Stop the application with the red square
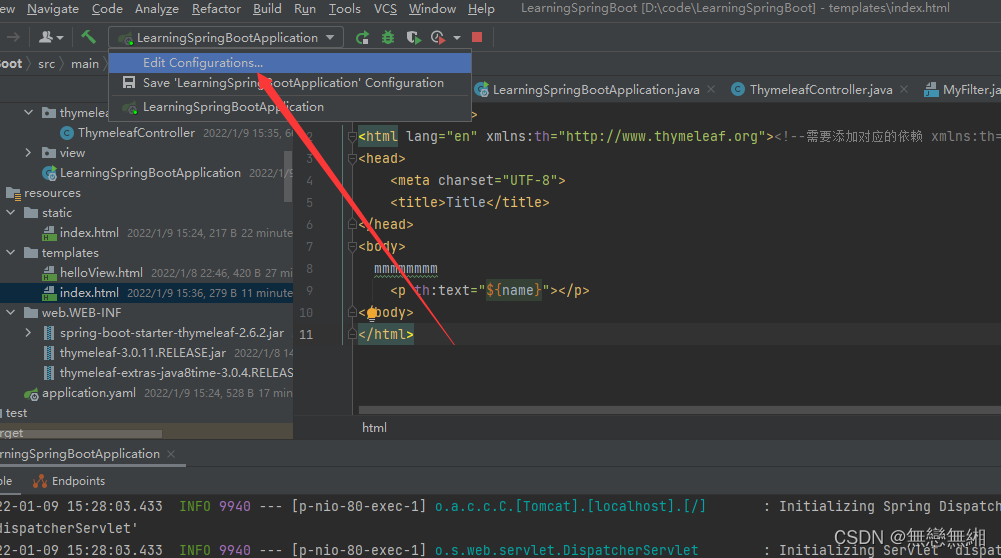The width and height of the screenshot is (1001, 558). 477,38
